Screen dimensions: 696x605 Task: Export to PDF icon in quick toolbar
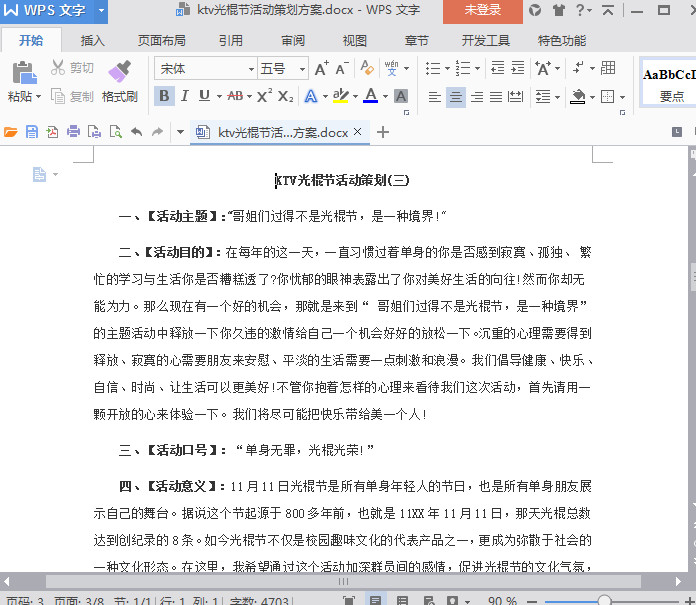click(x=52, y=132)
